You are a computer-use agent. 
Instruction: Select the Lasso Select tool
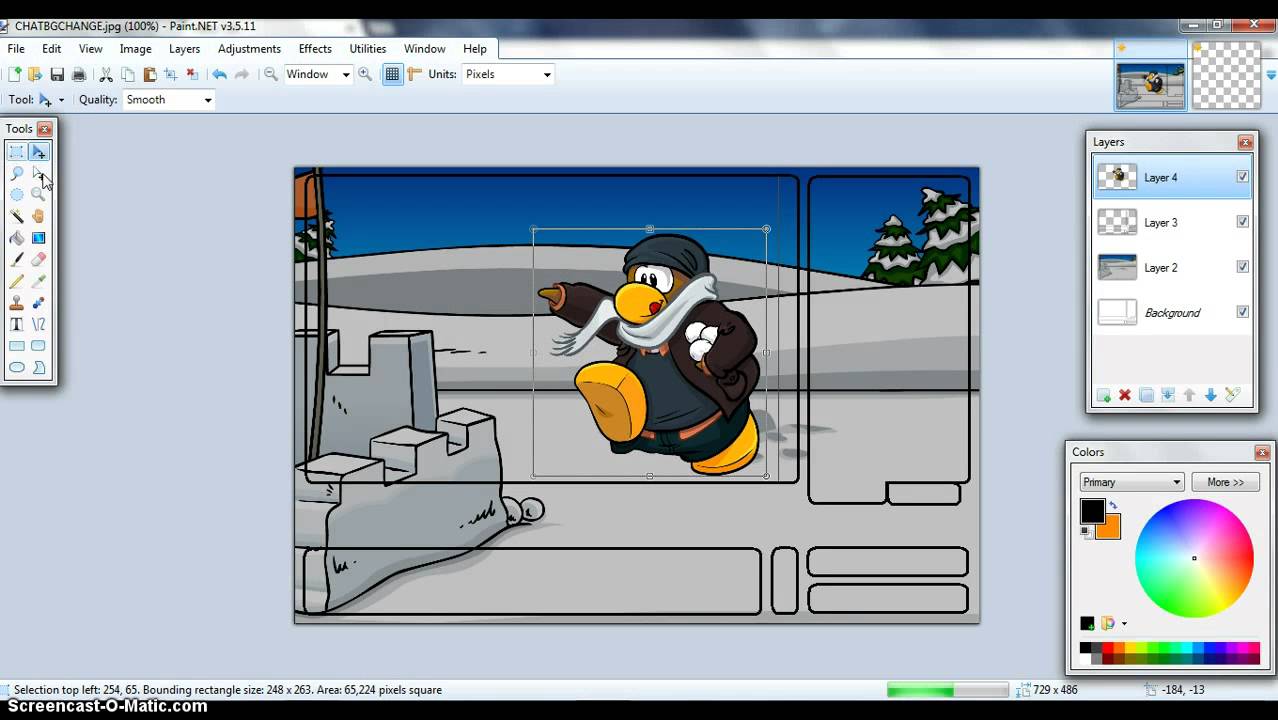click(x=17, y=173)
